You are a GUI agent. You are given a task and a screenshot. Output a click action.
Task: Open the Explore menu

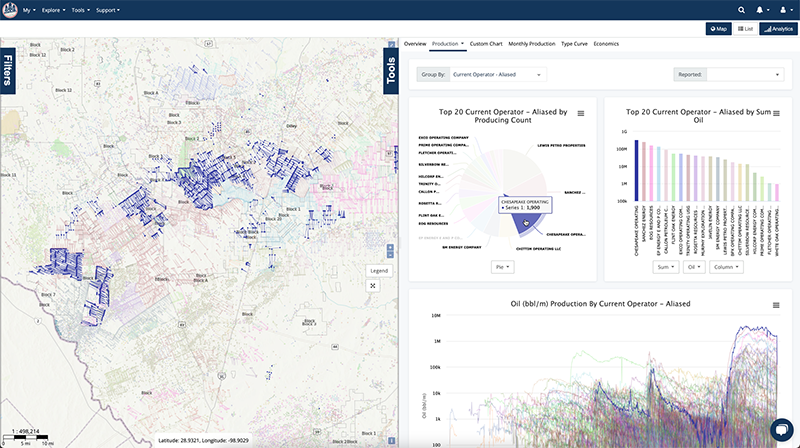53,9
